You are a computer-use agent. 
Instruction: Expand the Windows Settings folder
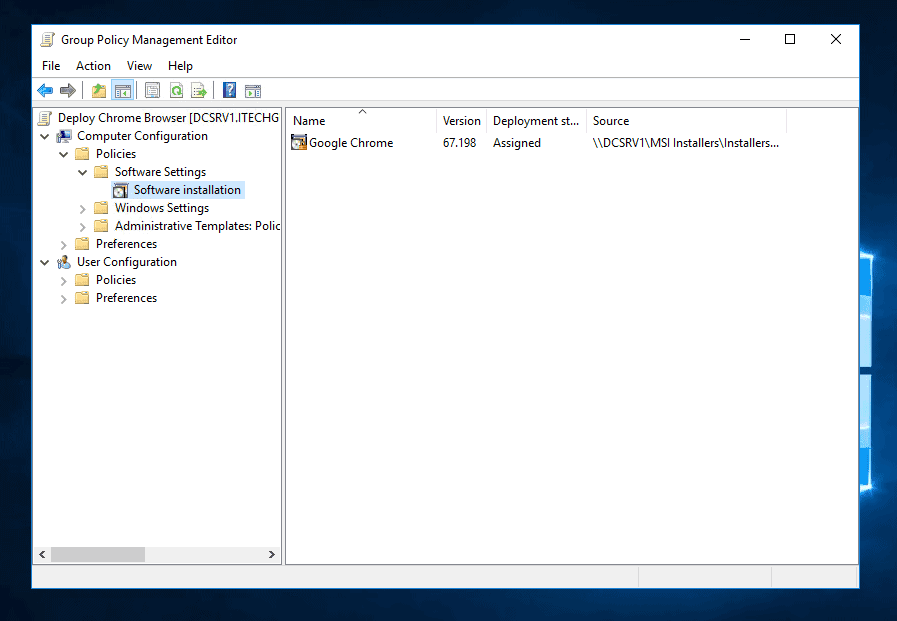pos(81,207)
